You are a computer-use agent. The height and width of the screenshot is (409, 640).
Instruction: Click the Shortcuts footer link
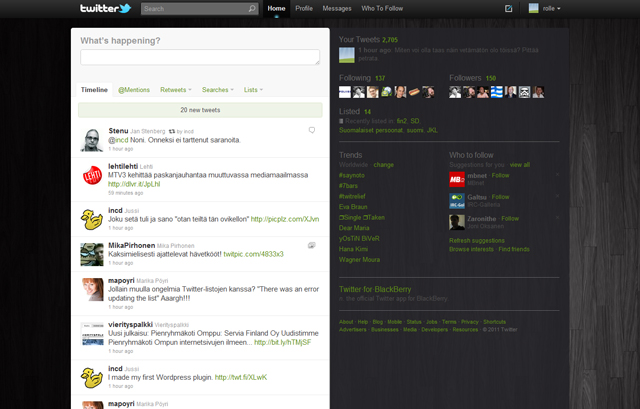coord(494,322)
